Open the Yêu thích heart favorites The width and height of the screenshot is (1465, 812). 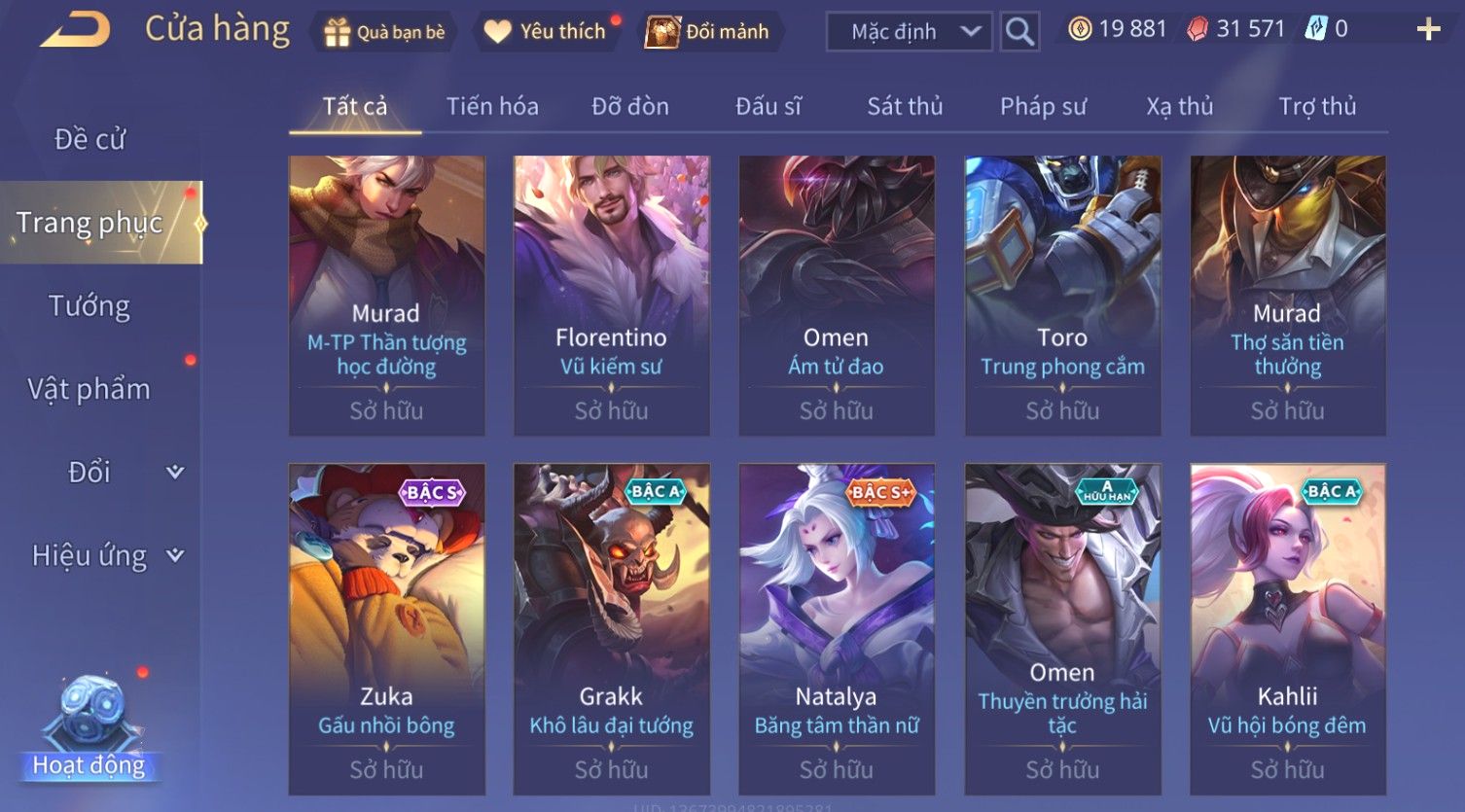click(497, 32)
